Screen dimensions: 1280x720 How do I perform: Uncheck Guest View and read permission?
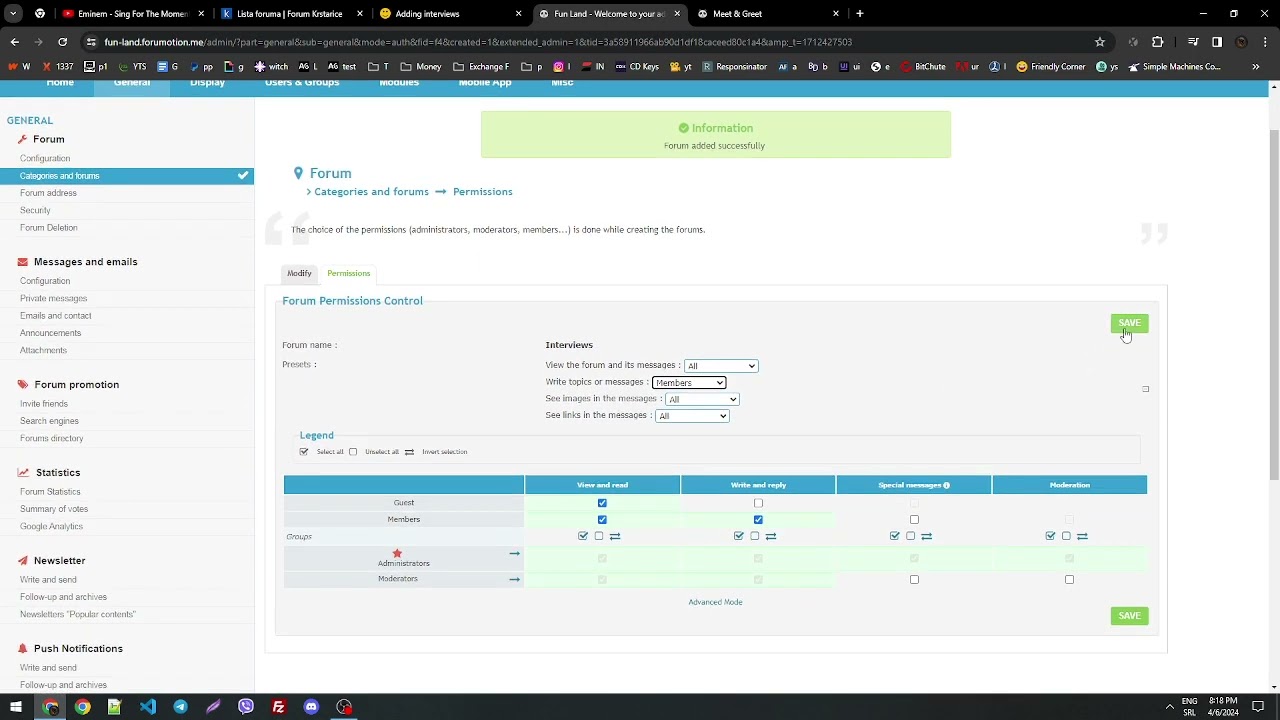pos(602,503)
